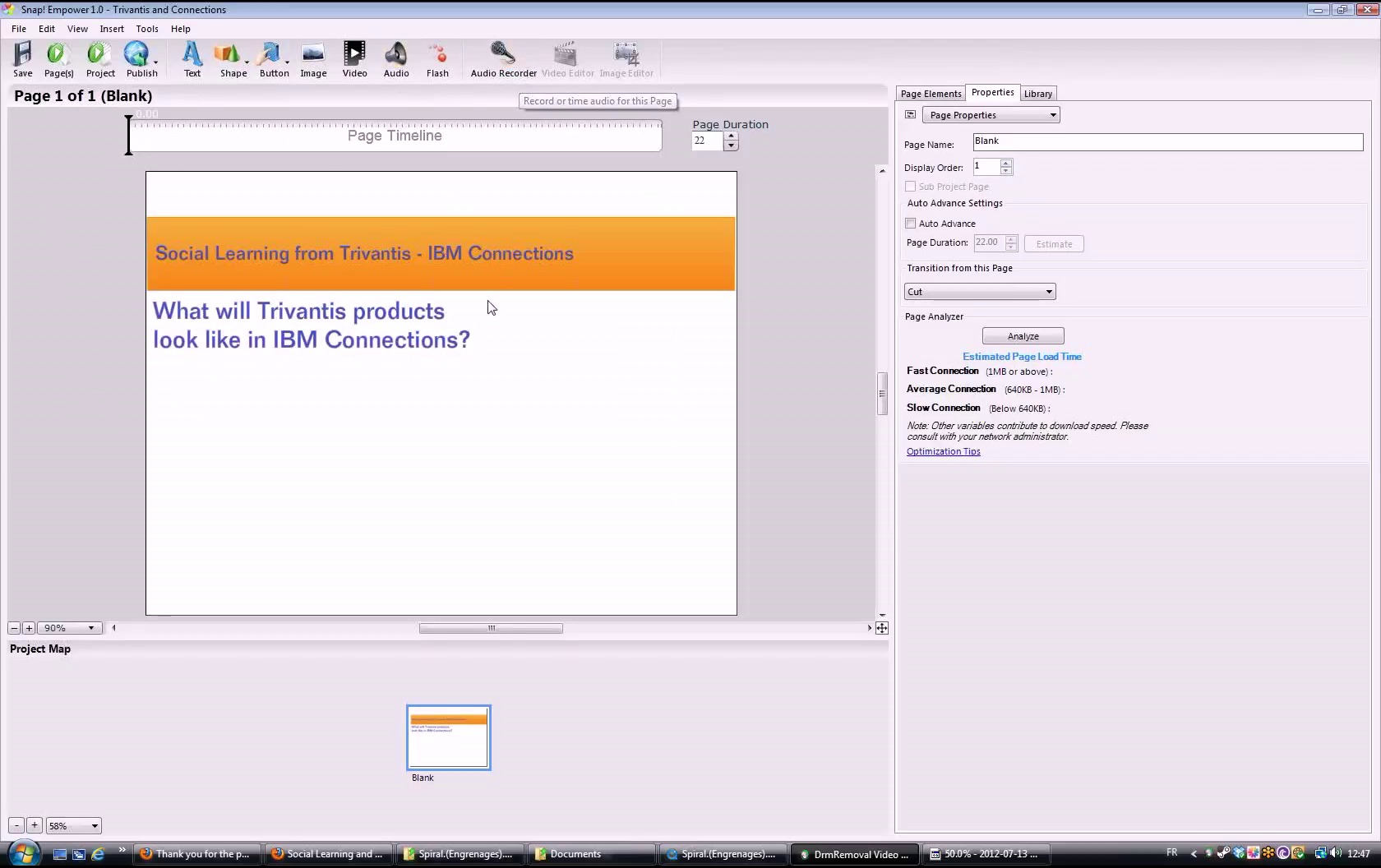This screenshot has width=1381, height=868.
Task: Click the Page Timeline playhead marker
Action: pos(128,135)
